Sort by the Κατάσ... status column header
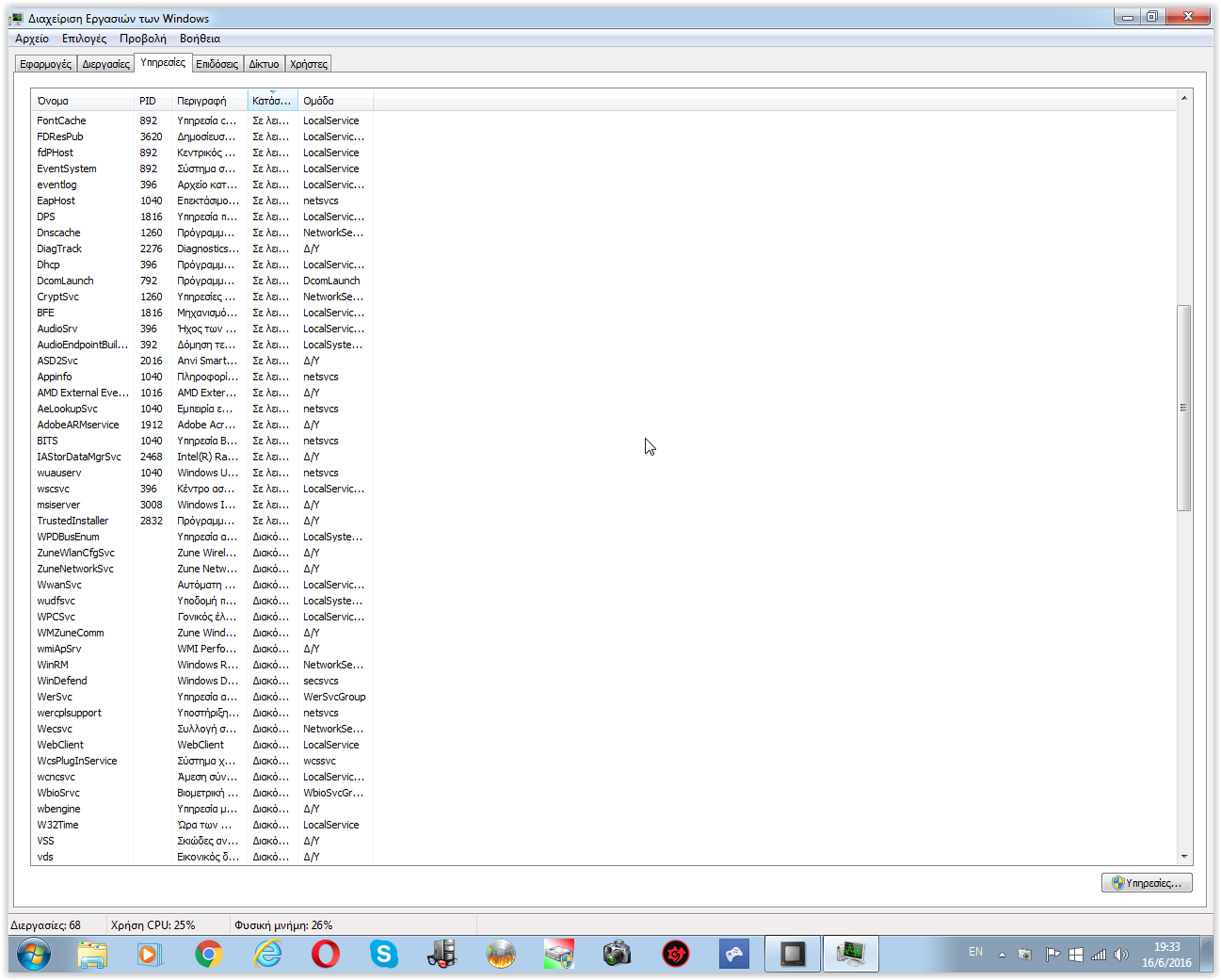The height and width of the screenshot is (980, 1221). (x=273, y=101)
